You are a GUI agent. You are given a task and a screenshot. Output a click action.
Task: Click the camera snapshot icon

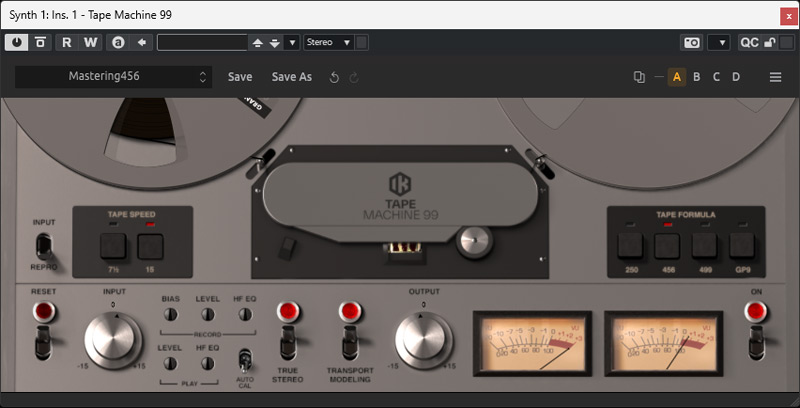[691, 42]
